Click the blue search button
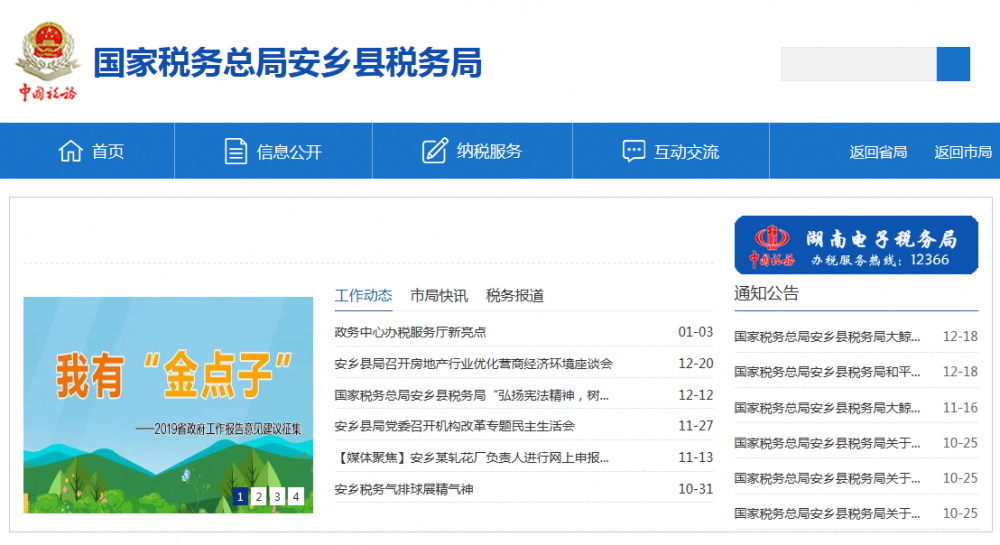Viewport: 1000px width, 545px height. point(953,64)
